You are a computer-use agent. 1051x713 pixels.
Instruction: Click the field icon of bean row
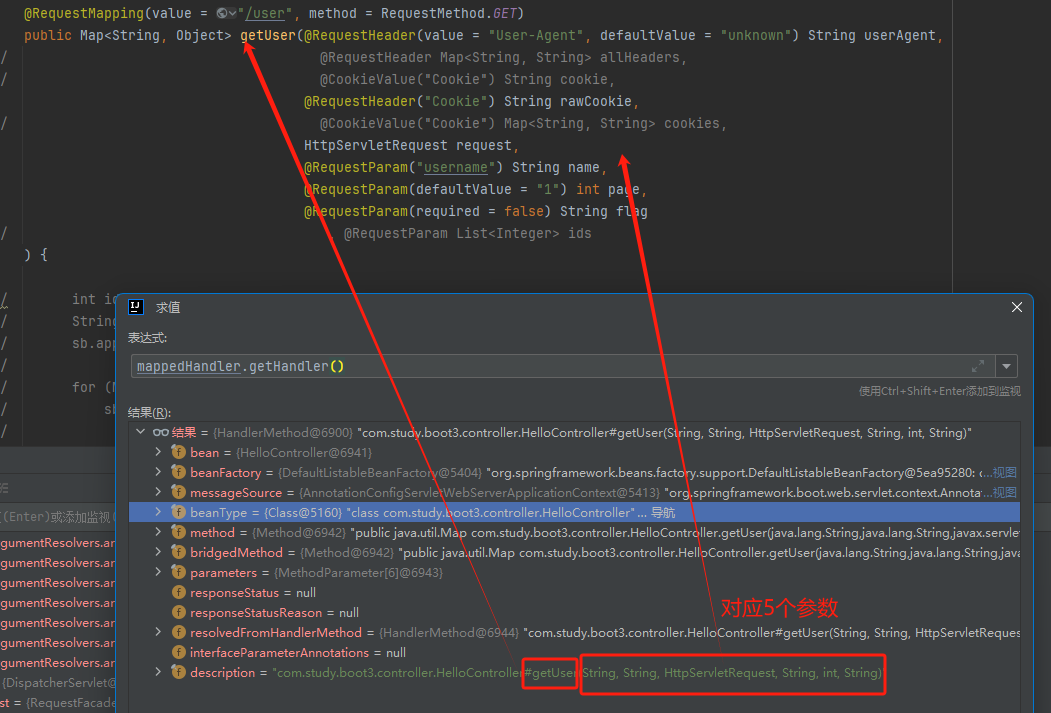pos(178,452)
